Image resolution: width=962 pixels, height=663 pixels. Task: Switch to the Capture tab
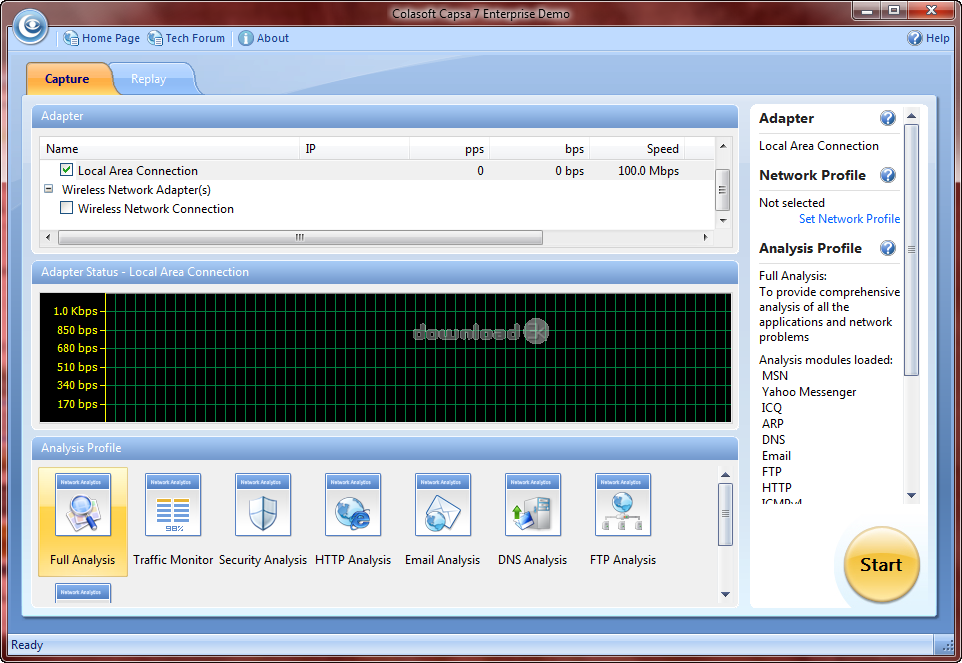[x=67, y=79]
